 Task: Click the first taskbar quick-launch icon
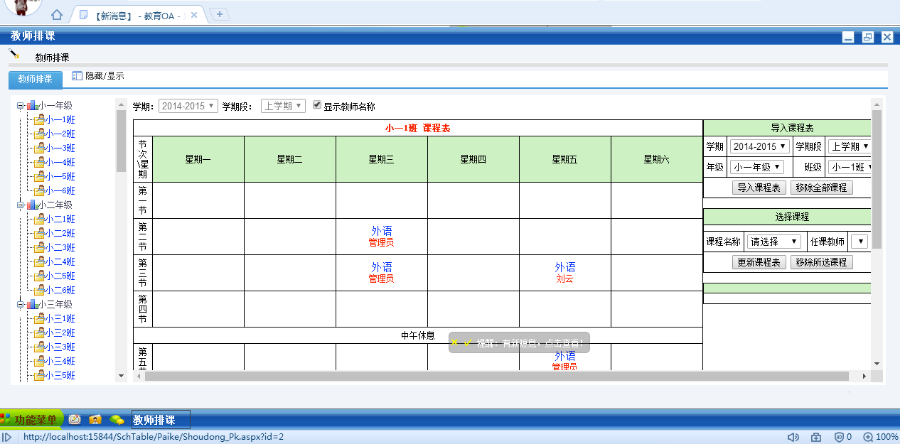pyautogui.click(x=75, y=419)
